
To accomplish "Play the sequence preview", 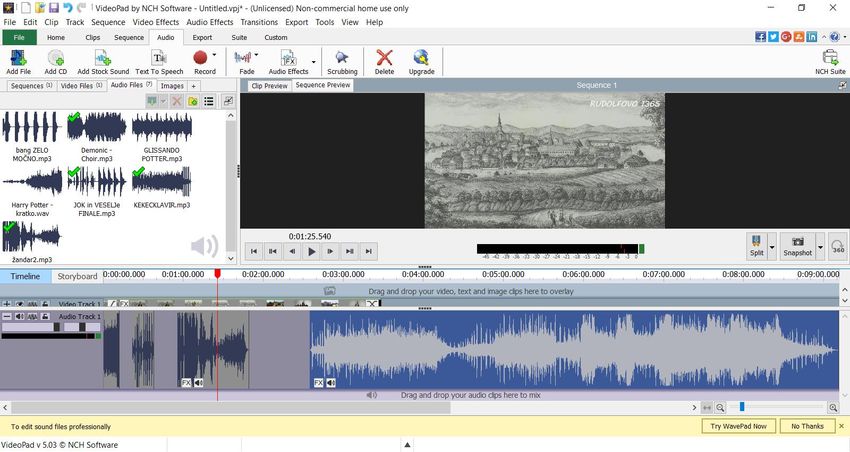I will (x=311, y=251).
